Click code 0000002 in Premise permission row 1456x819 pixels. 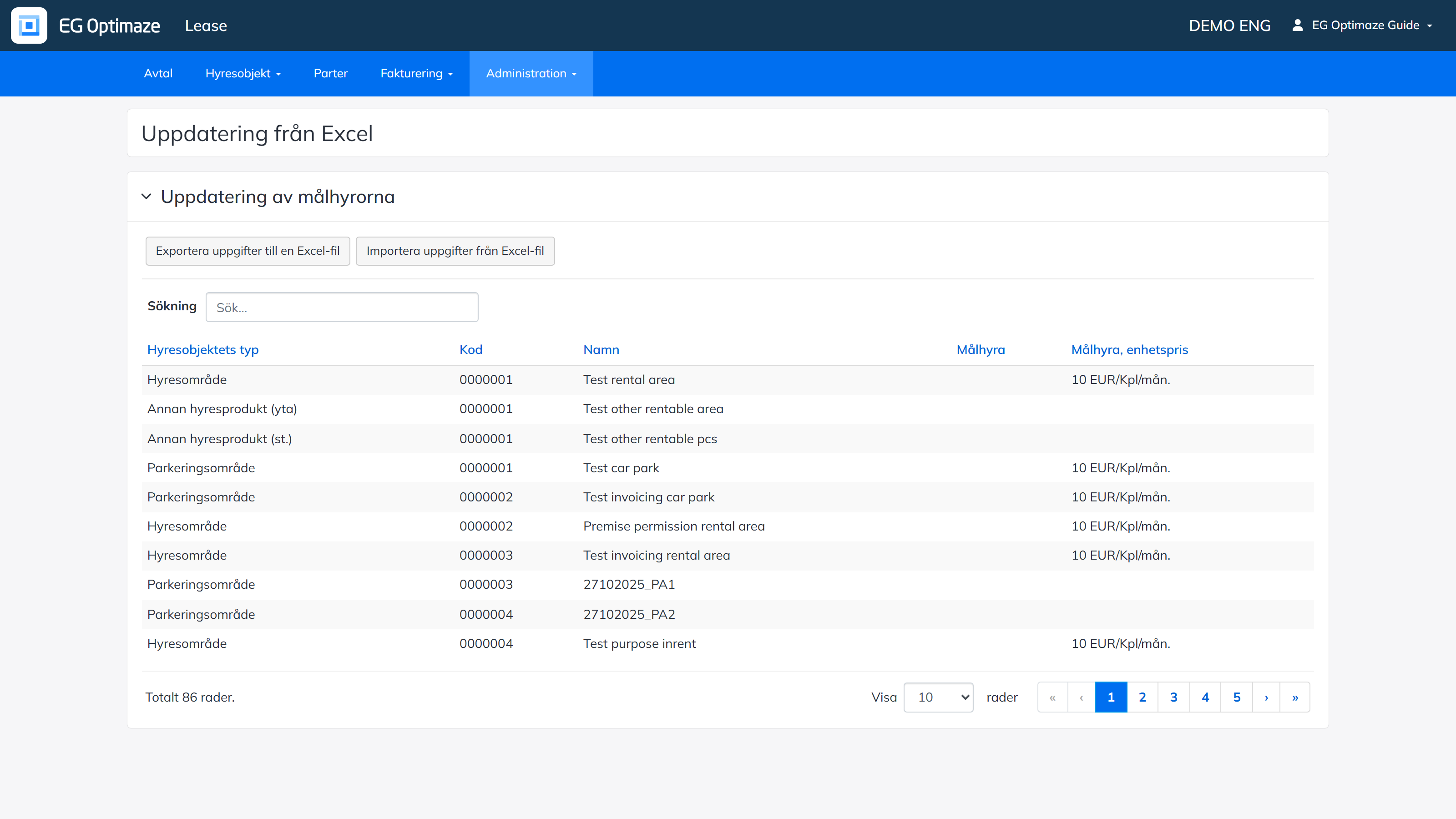486,526
